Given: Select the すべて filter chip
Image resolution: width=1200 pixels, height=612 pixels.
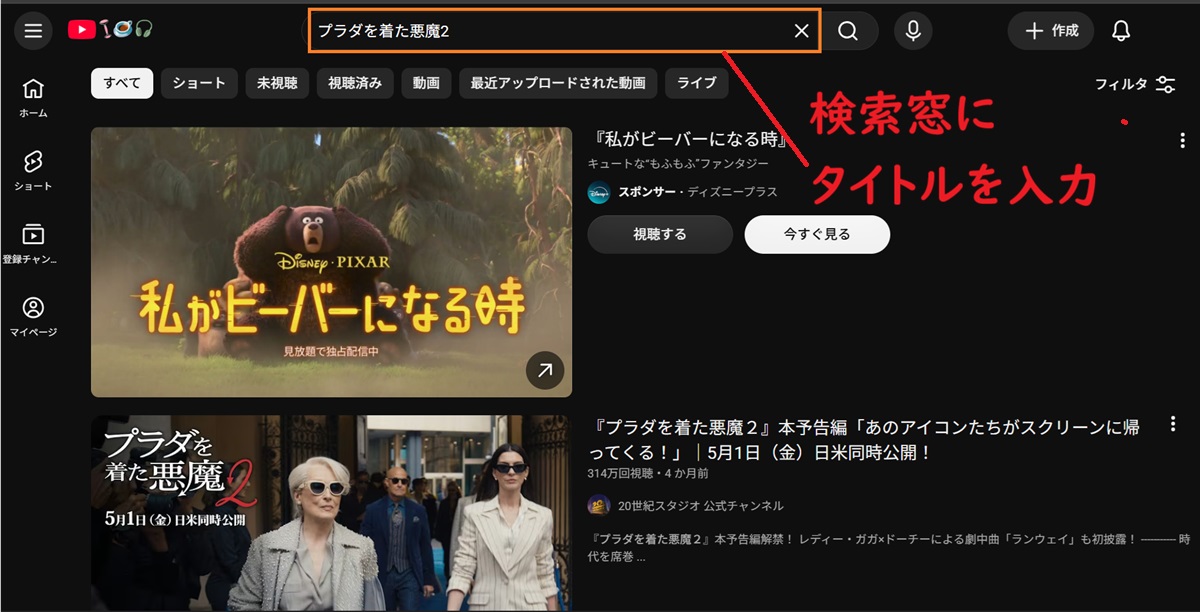Looking at the screenshot, I should click(x=122, y=83).
